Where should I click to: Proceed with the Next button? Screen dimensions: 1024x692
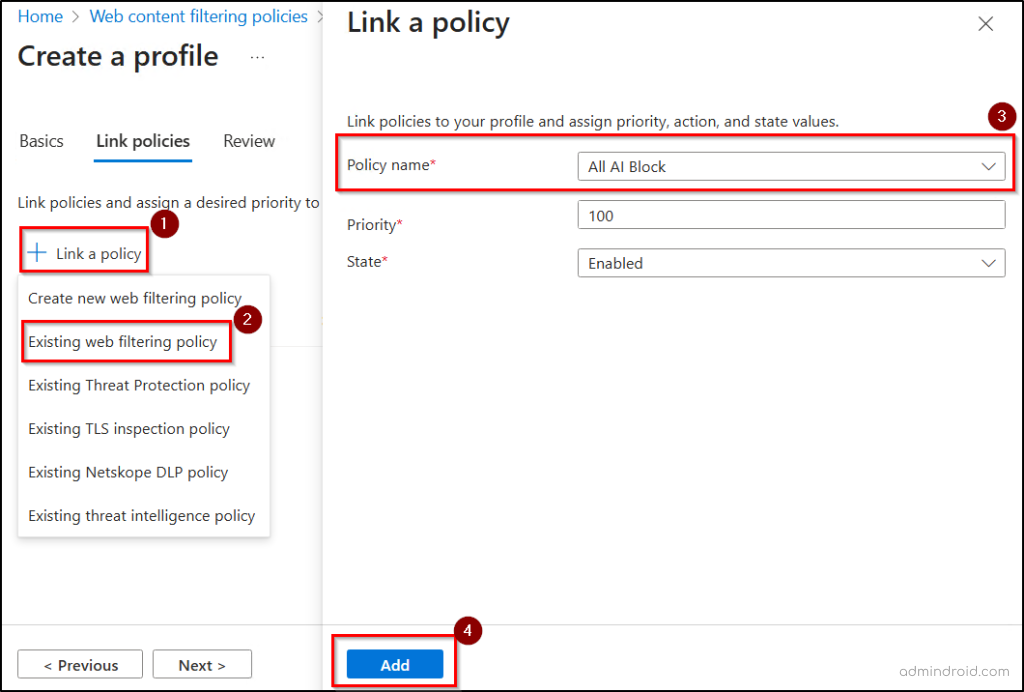tap(201, 665)
